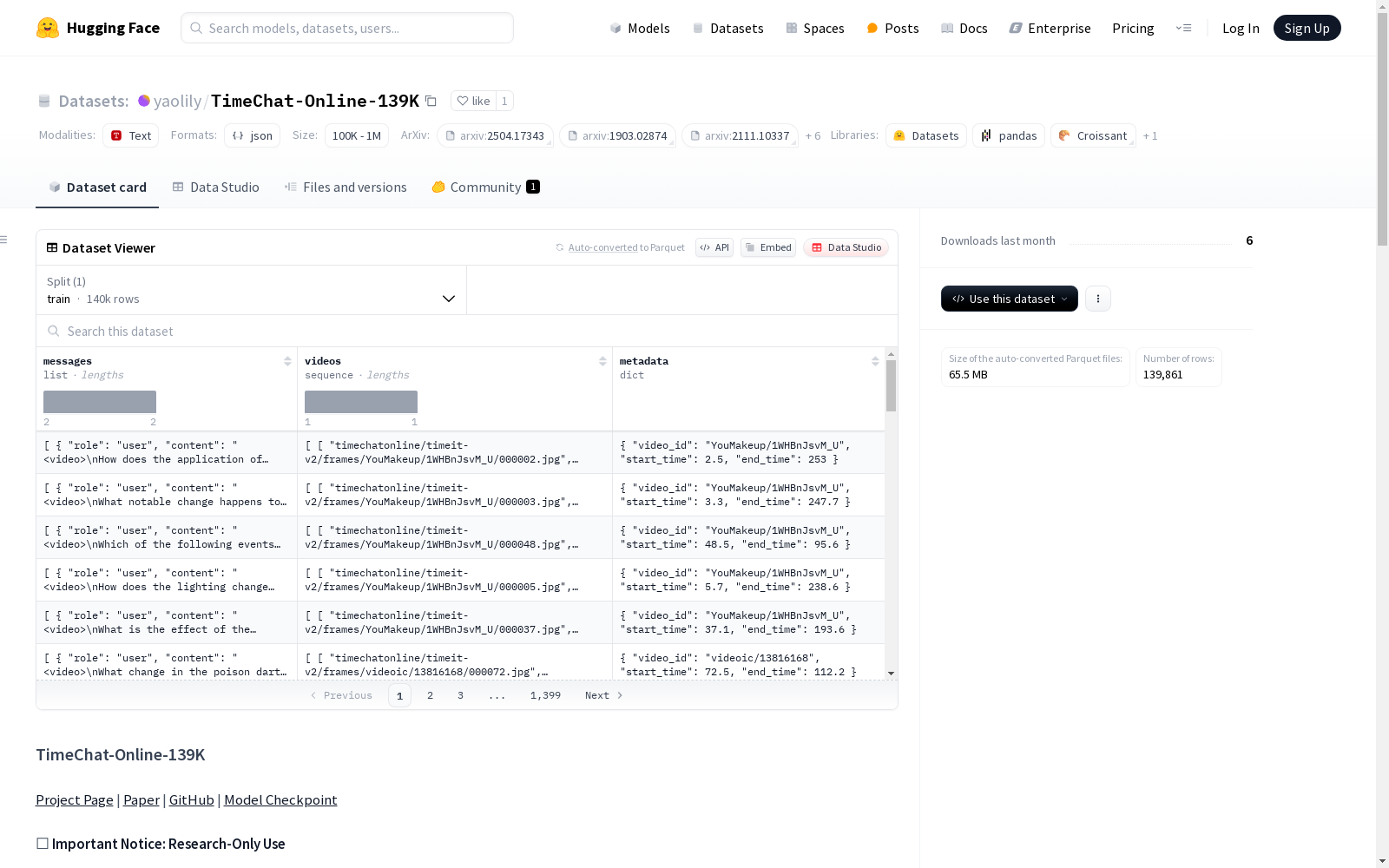The height and width of the screenshot is (868, 1389).
Task: Open the Community tab
Action: point(486,187)
